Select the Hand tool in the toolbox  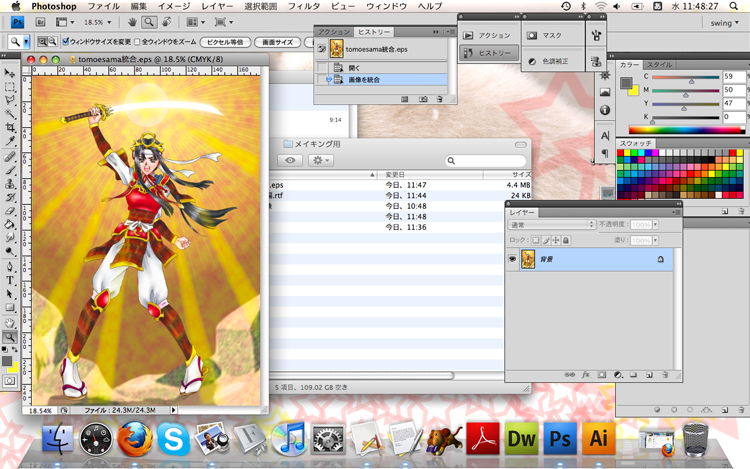point(9,323)
